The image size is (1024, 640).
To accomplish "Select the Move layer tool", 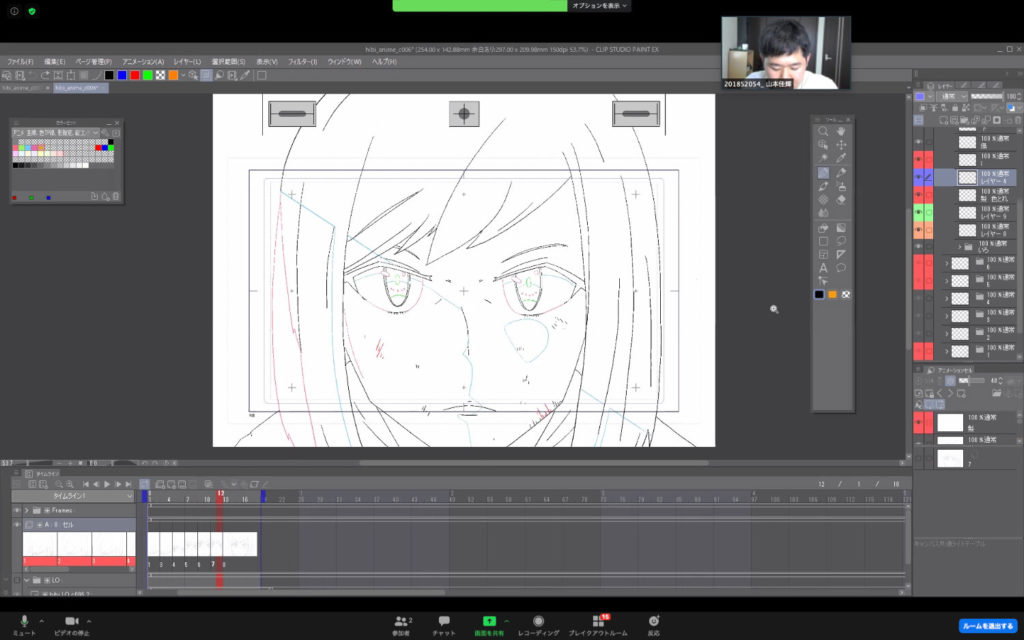I will click(x=840, y=145).
